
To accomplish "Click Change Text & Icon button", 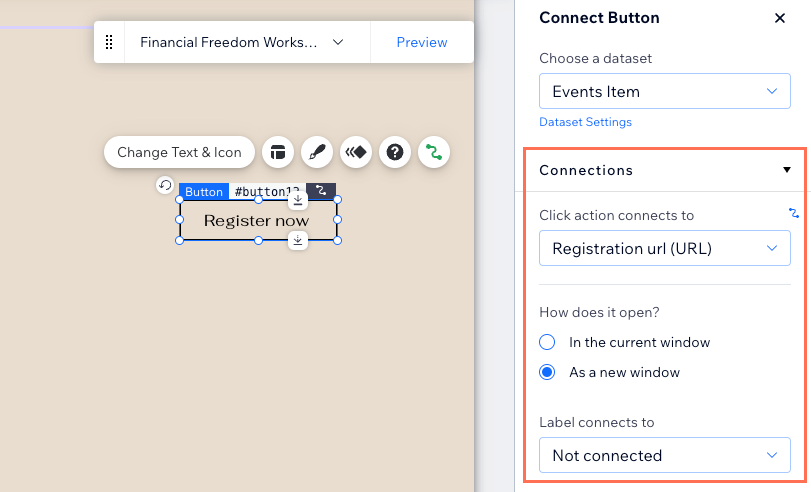I will click(x=179, y=152).
